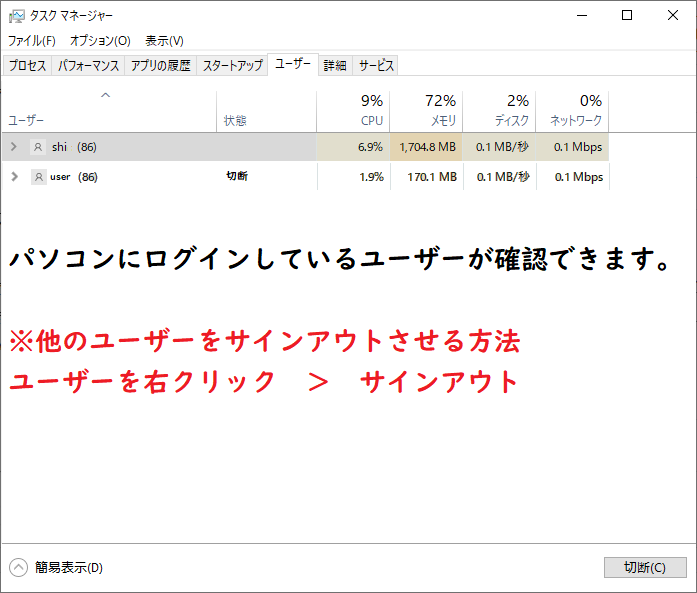Click the 6.9% CPU value
This screenshot has height=593, width=697.
pos(370,147)
